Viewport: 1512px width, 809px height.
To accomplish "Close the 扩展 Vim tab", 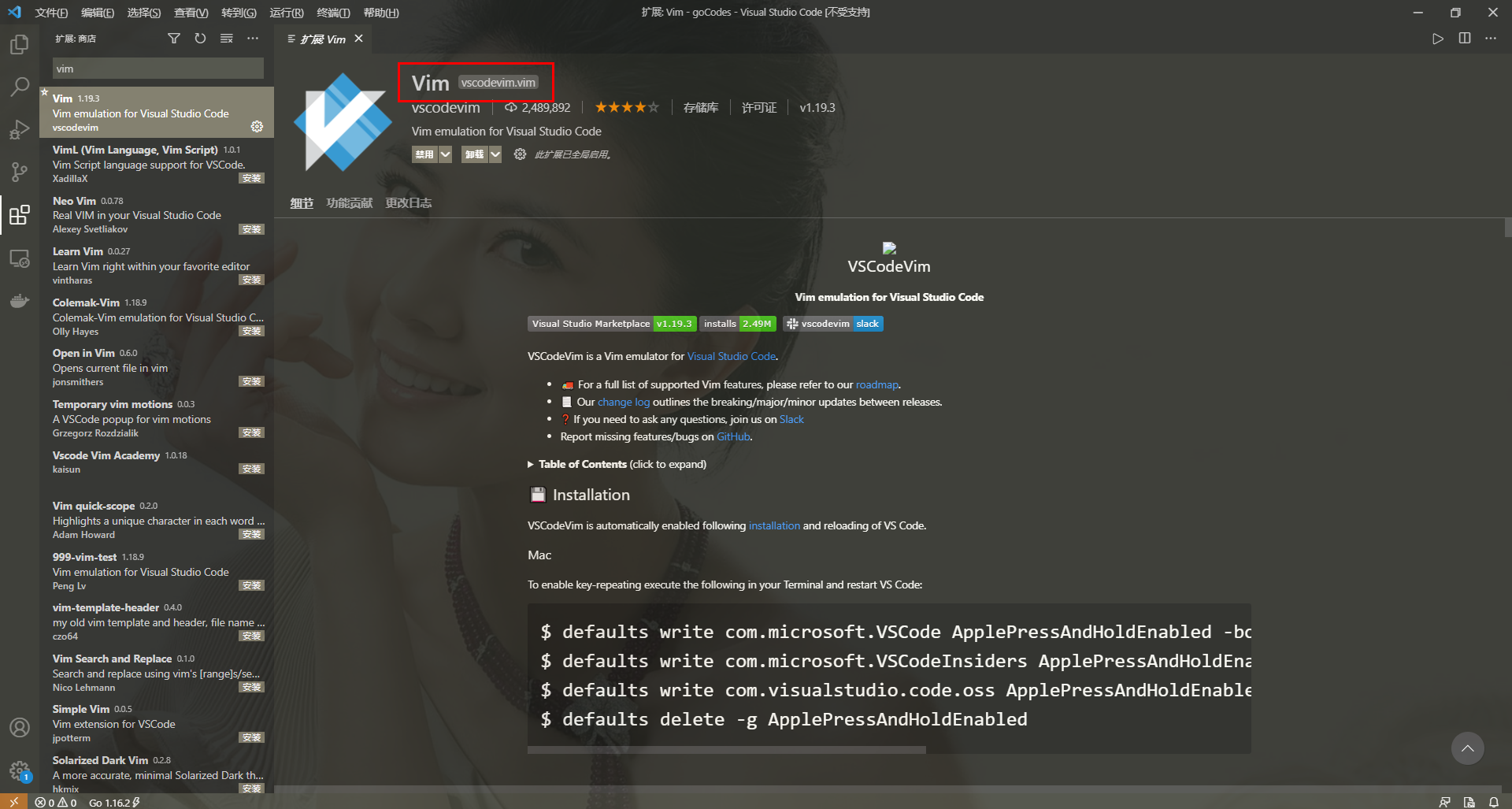I will pyautogui.click(x=359, y=39).
